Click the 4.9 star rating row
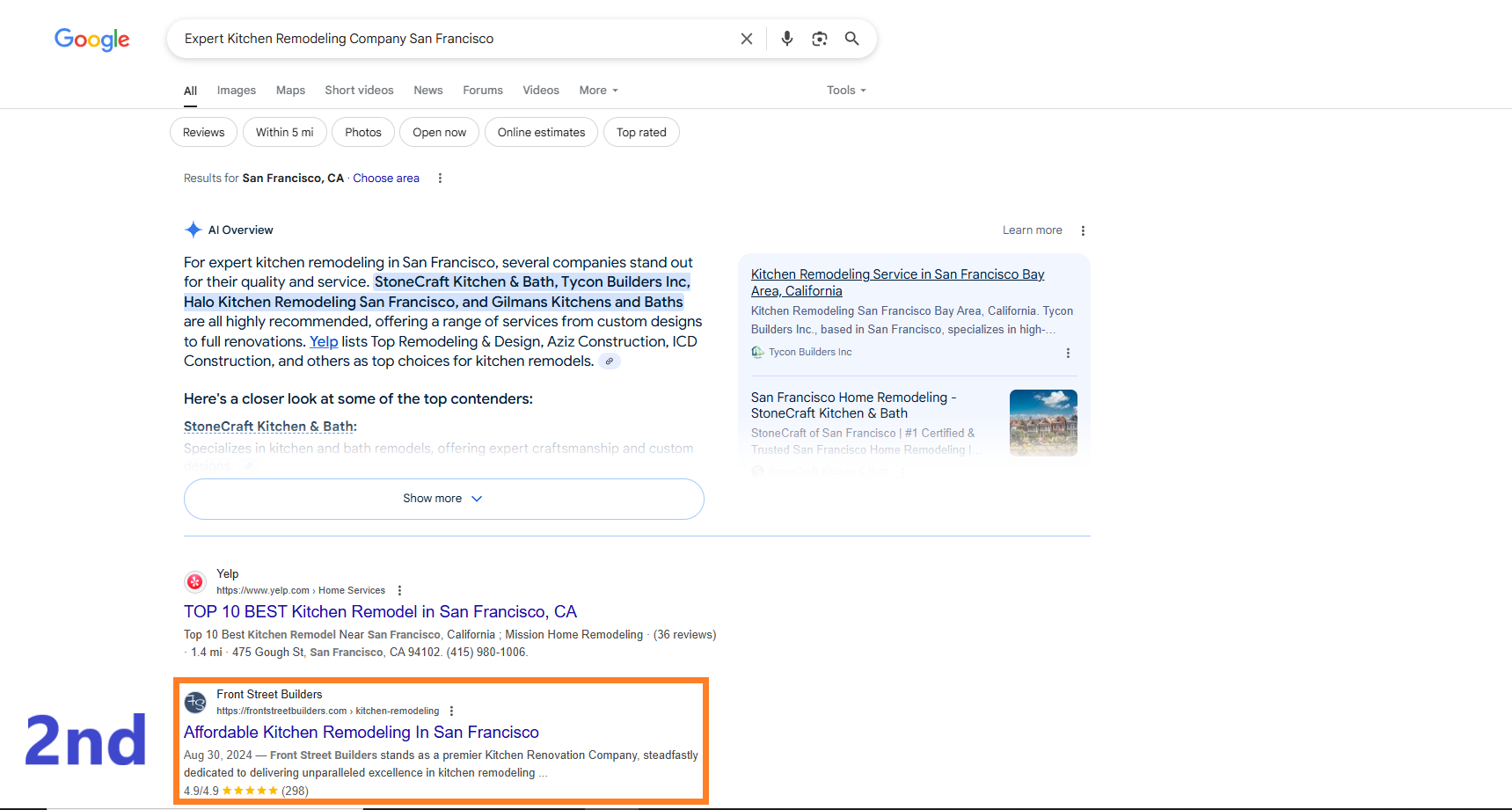Viewport: 1512px width, 810px height. tap(246, 791)
